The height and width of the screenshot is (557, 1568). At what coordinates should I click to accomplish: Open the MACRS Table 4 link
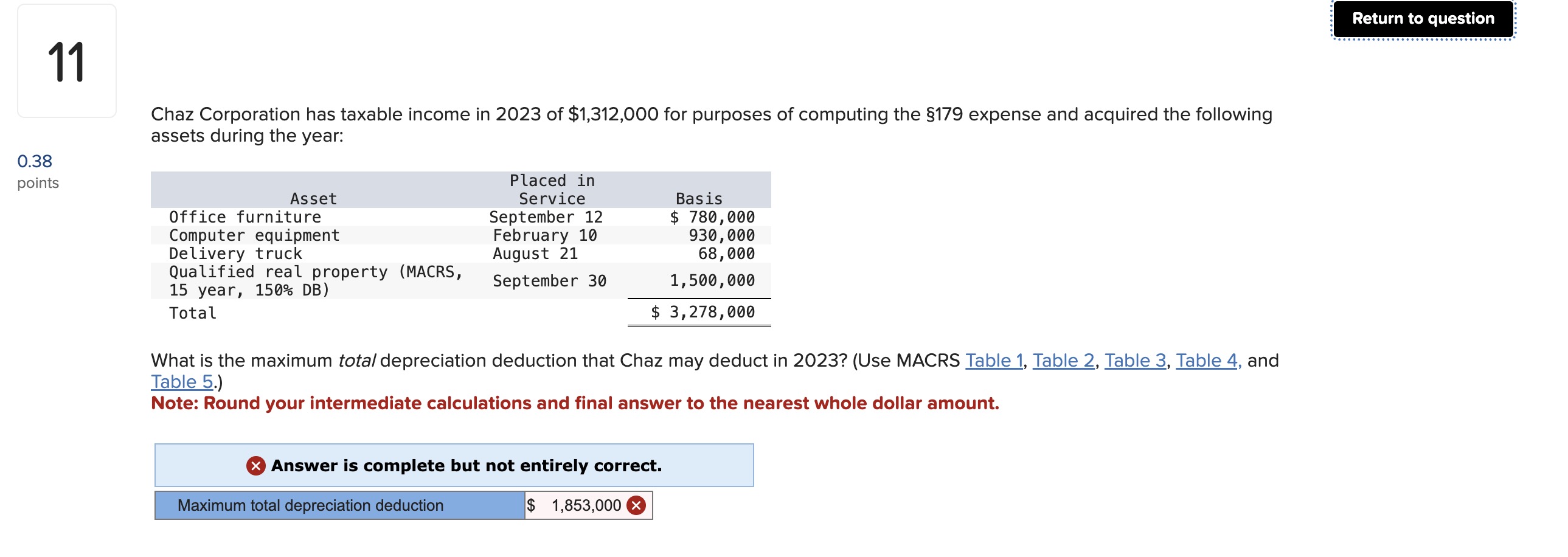(1207, 361)
